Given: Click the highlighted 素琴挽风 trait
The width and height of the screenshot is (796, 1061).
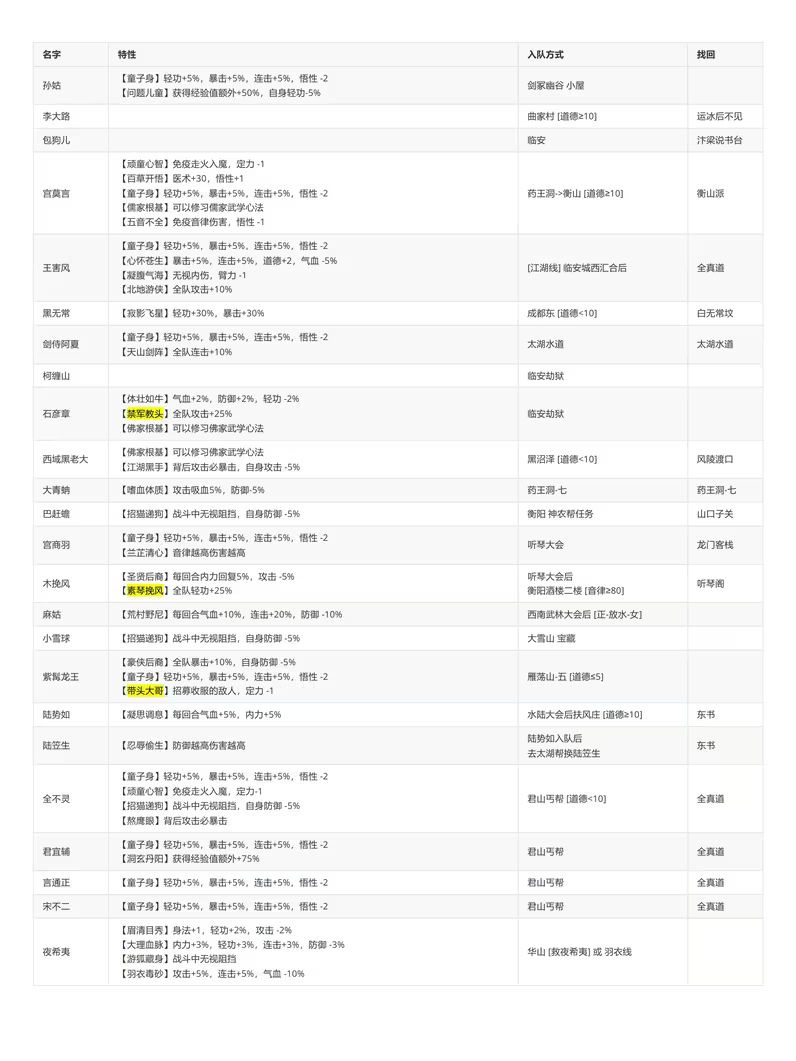Looking at the screenshot, I should tap(145, 591).
